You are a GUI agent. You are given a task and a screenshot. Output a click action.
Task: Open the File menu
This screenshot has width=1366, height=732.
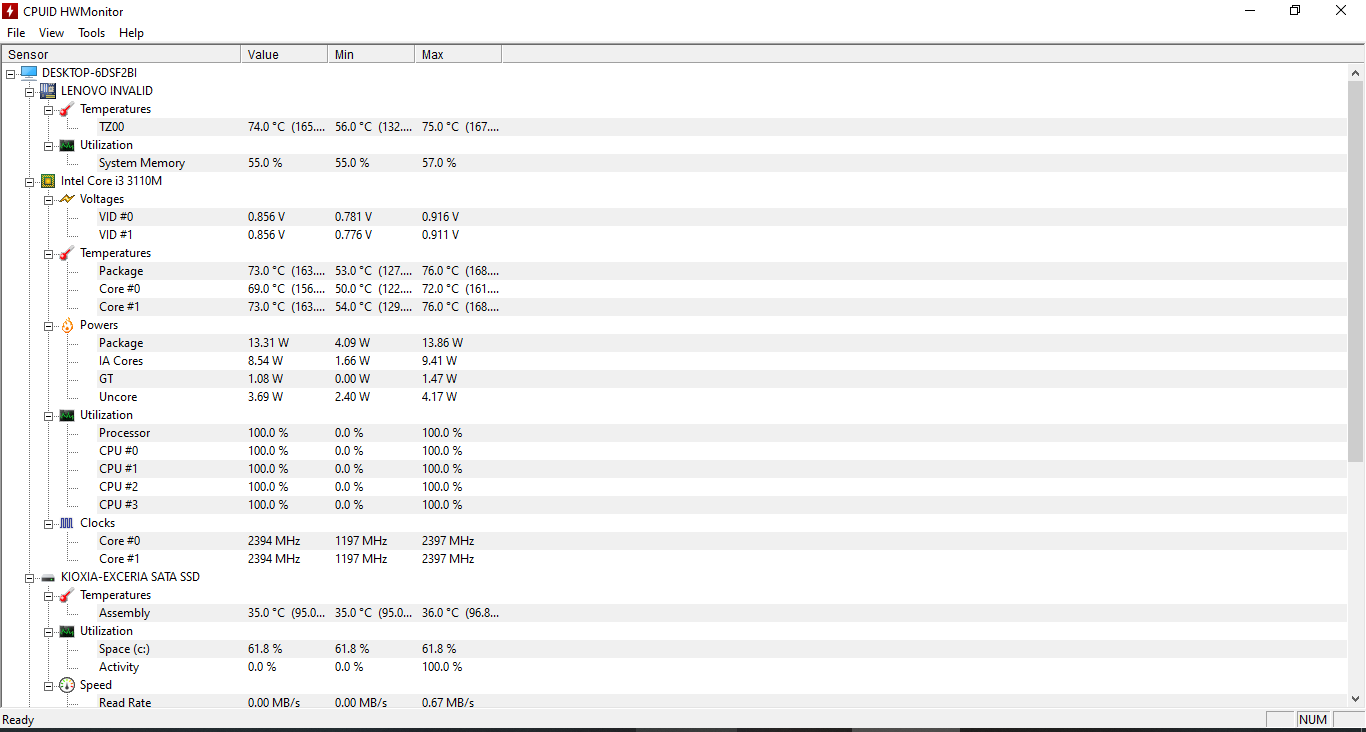click(16, 33)
